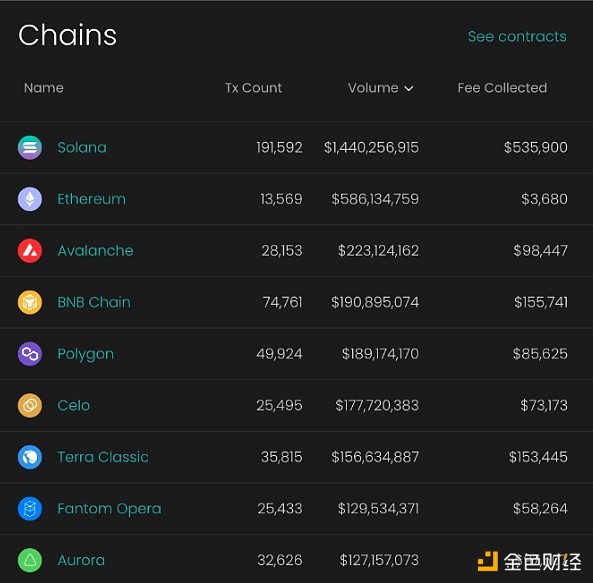Open the Solana chain name link
593x583 pixels.
82,148
